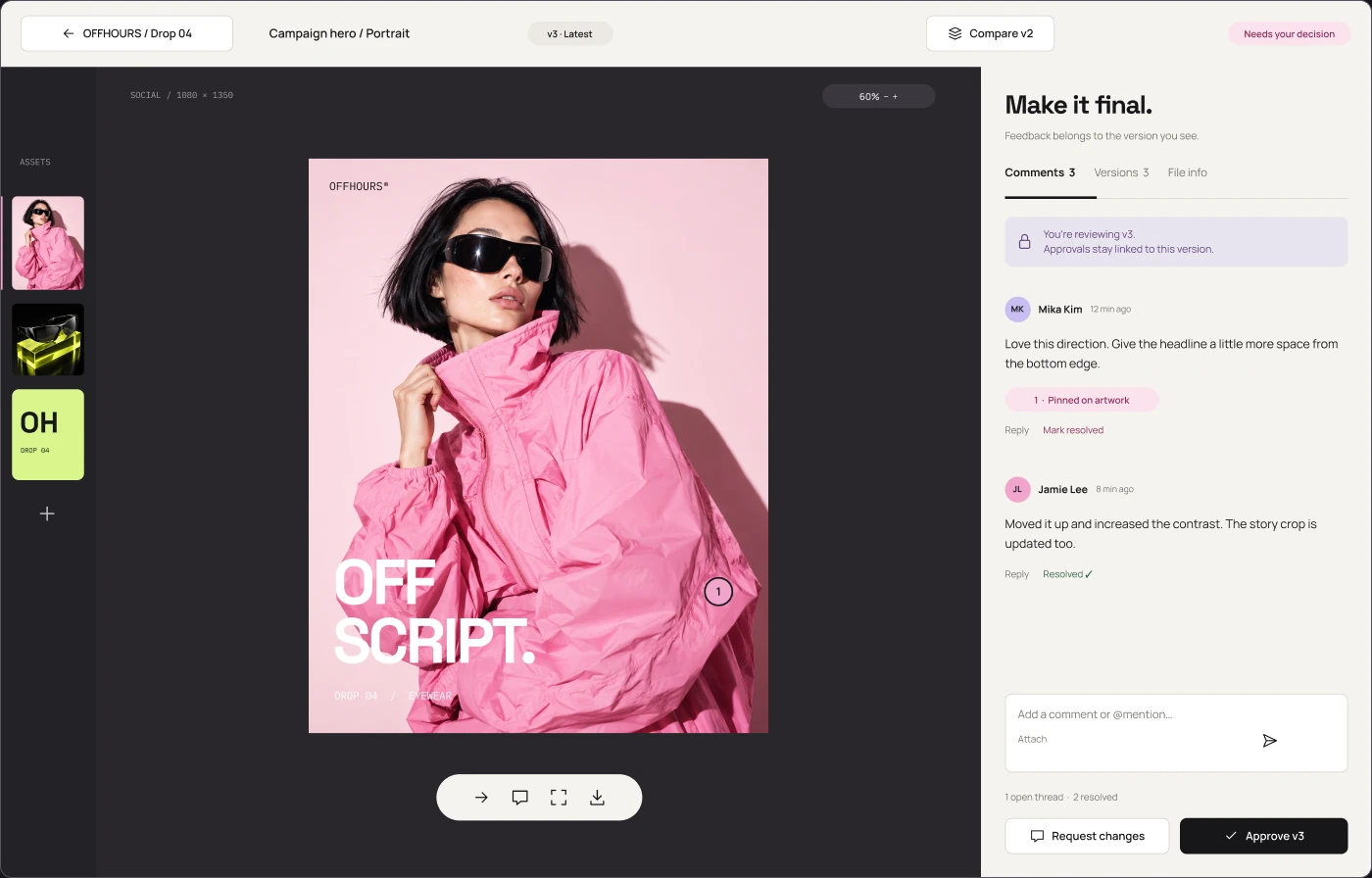Click the '8 min ago' timestamp
Image resolution: width=1372 pixels, height=878 pixels.
pyautogui.click(x=1114, y=489)
